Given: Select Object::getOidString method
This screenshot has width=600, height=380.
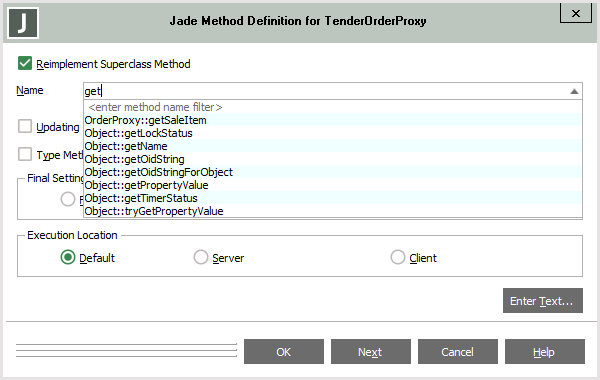Looking at the screenshot, I should 333,159.
